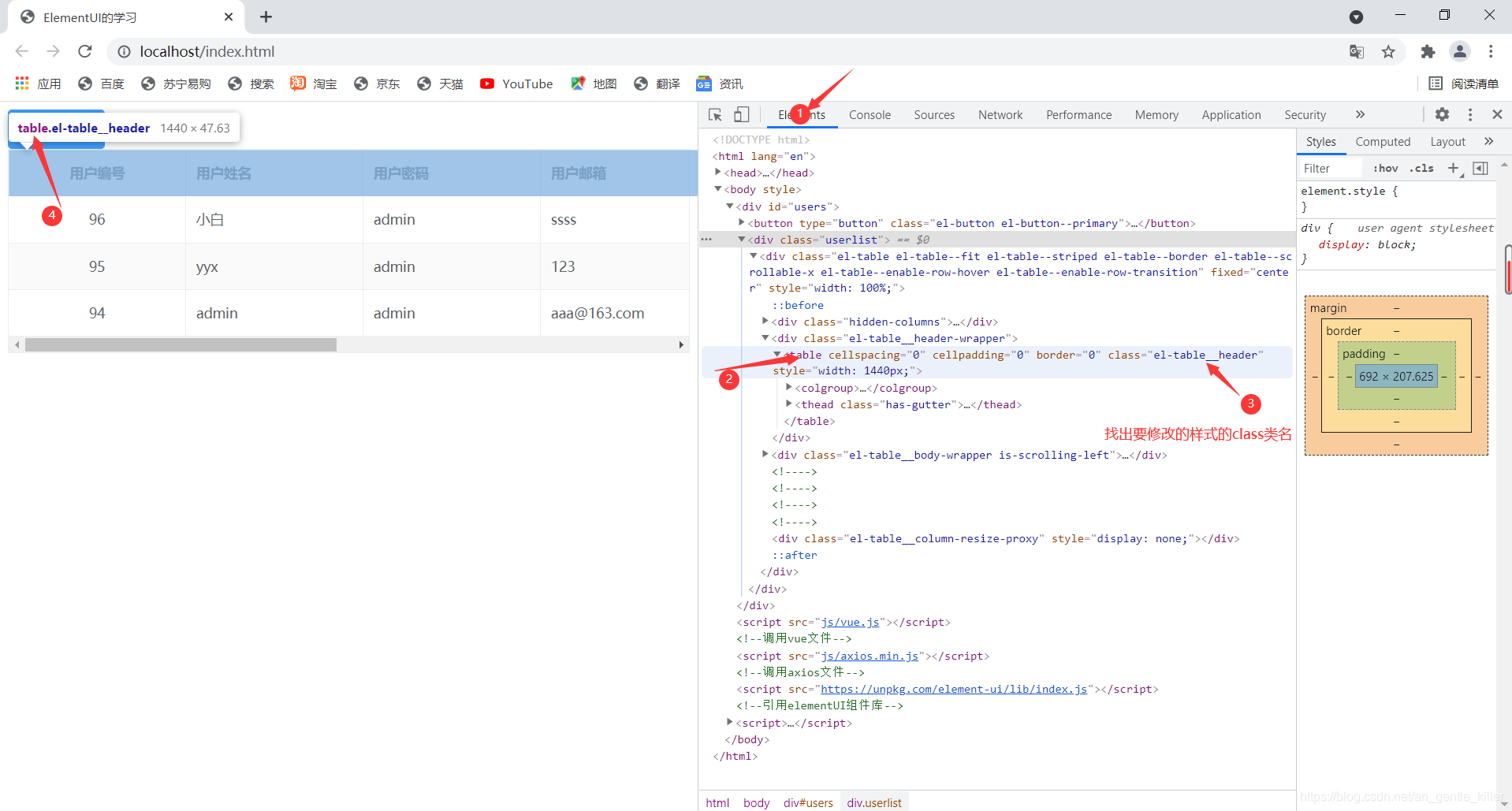Screen dimensions: 1512x811
Task: Click the table horizontal scrollbar thumb
Action: [x=181, y=344]
